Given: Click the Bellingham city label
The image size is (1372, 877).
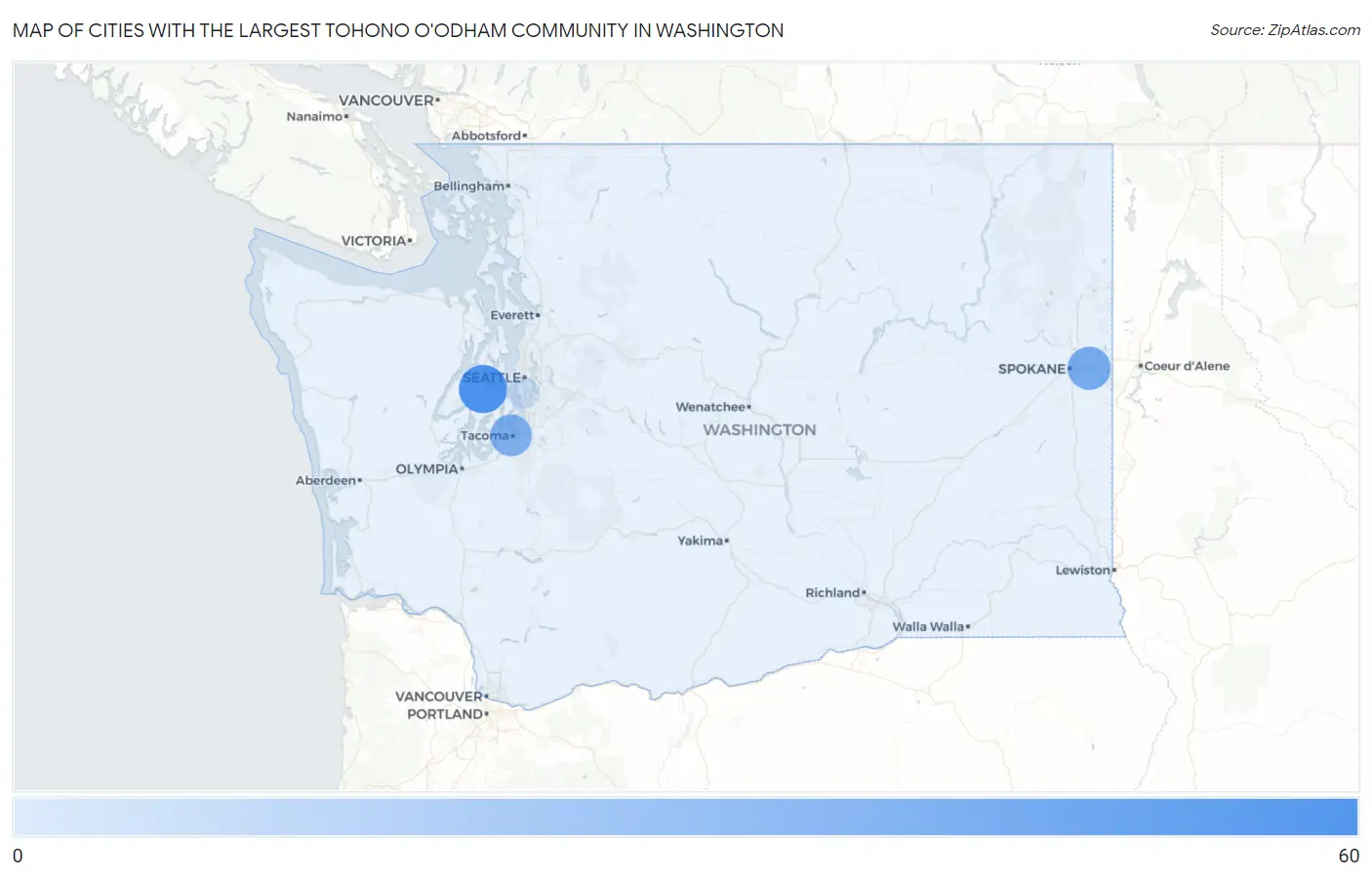Looking at the screenshot, I should coord(468,186).
